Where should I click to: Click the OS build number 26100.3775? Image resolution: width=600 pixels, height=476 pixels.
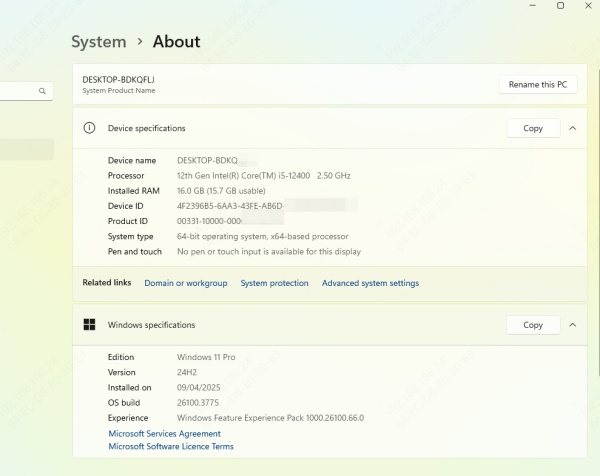(x=198, y=403)
